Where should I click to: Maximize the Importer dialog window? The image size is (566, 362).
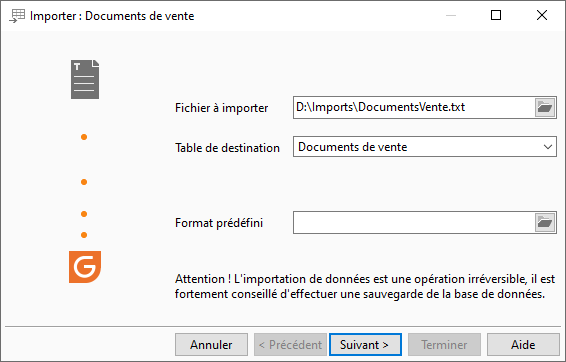[496, 15]
